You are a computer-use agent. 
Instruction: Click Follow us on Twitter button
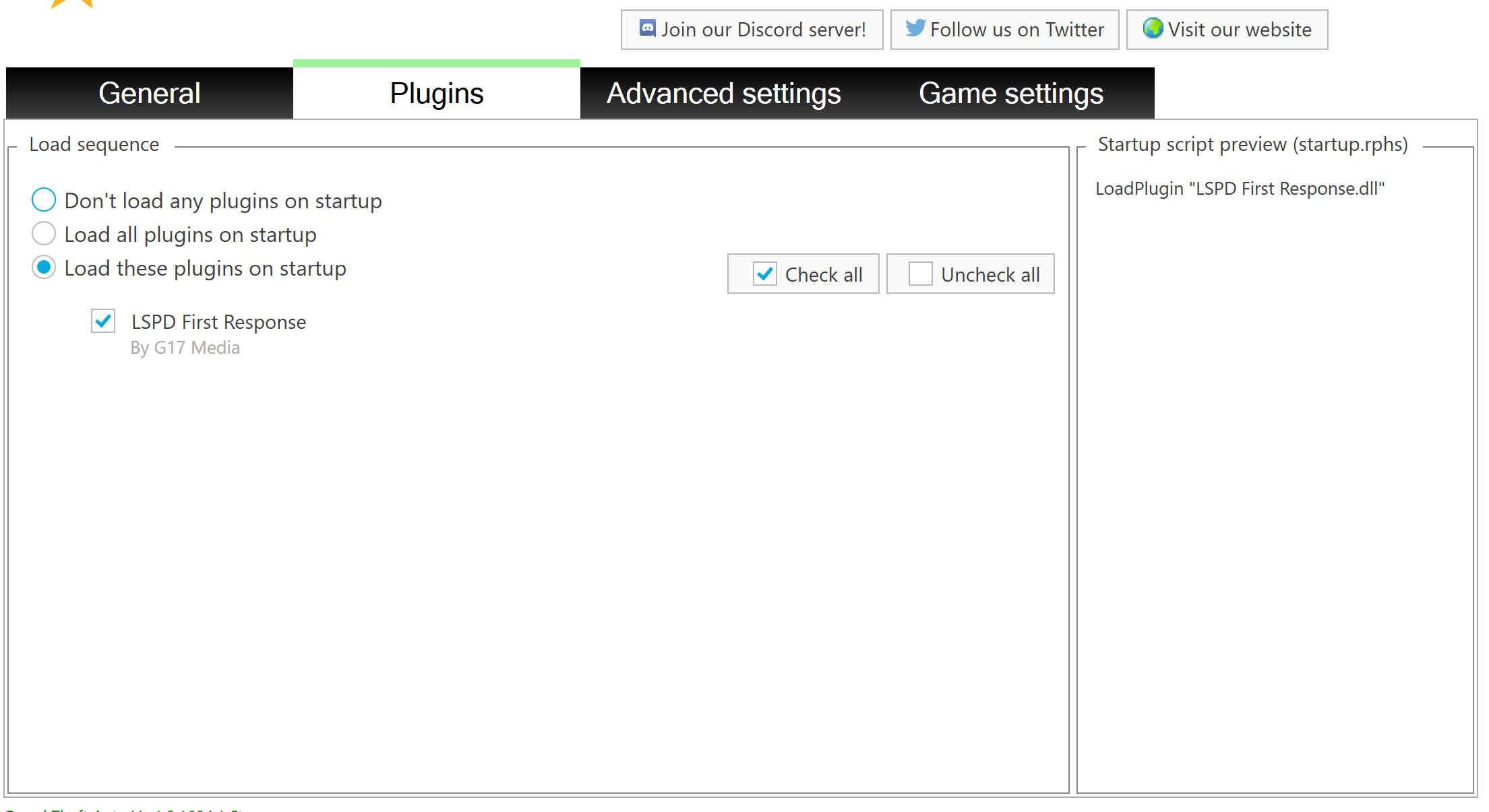[1016, 30]
